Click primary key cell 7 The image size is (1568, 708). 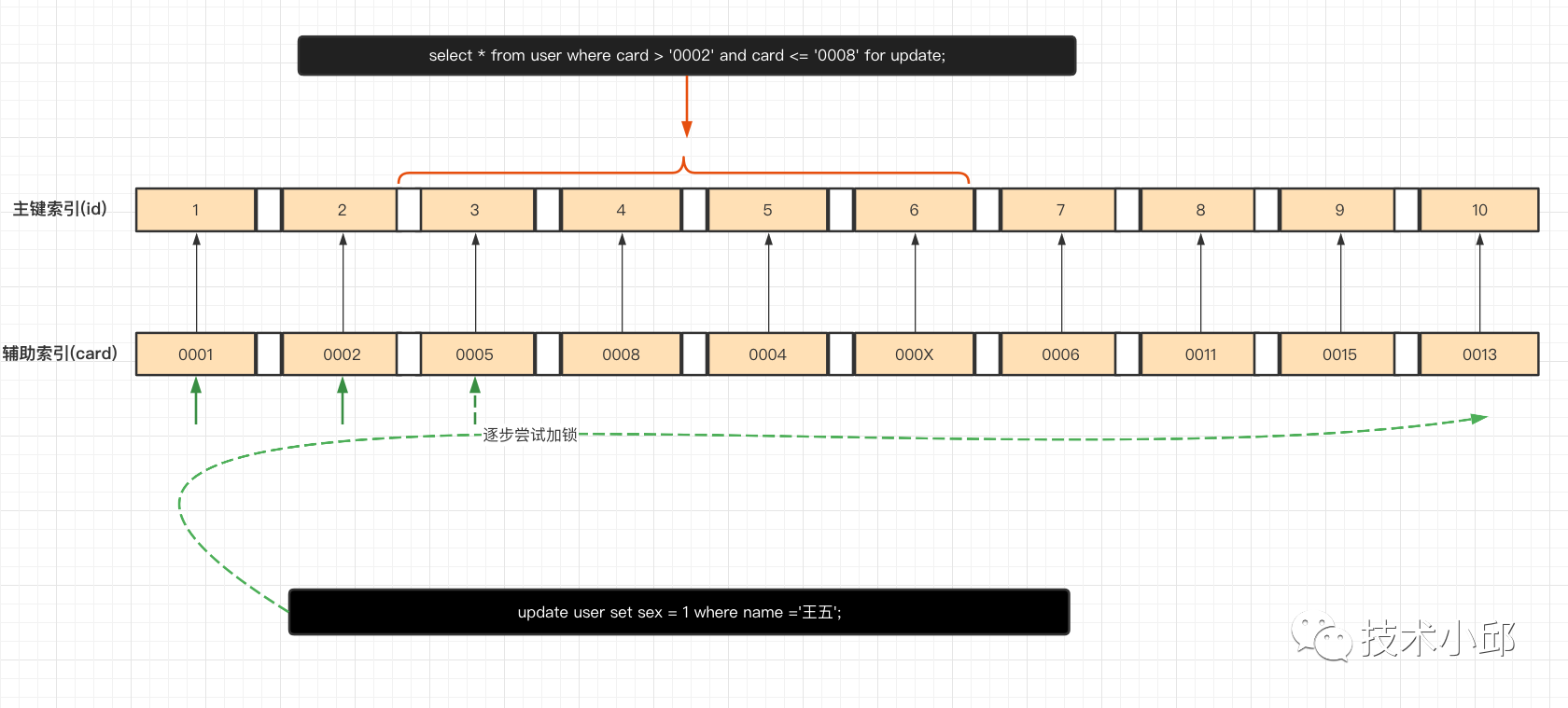click(1060, 210)
